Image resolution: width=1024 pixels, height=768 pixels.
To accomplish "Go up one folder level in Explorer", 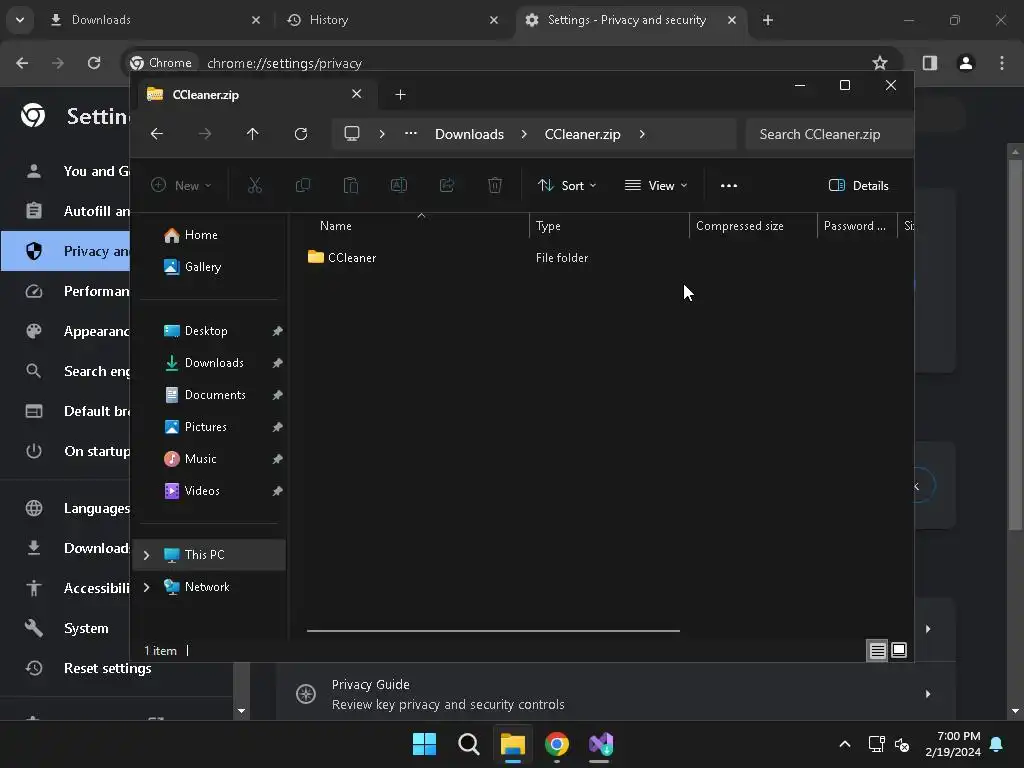I will [253, 134].
